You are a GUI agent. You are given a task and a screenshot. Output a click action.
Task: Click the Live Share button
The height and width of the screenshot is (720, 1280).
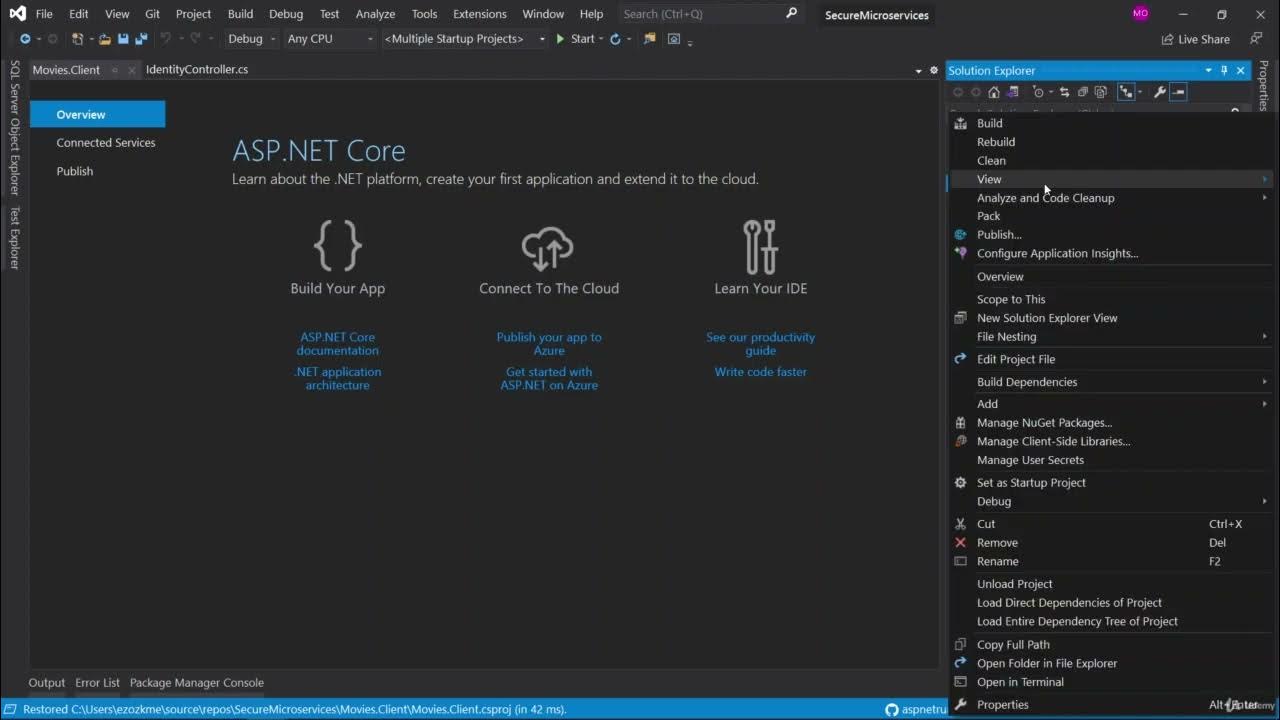pos(1196,39)
